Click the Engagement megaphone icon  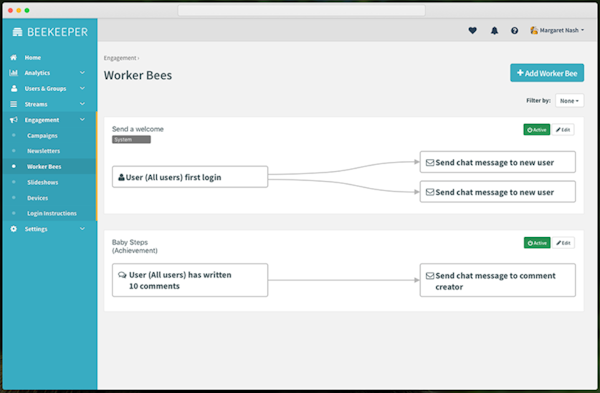click(13, 120)
